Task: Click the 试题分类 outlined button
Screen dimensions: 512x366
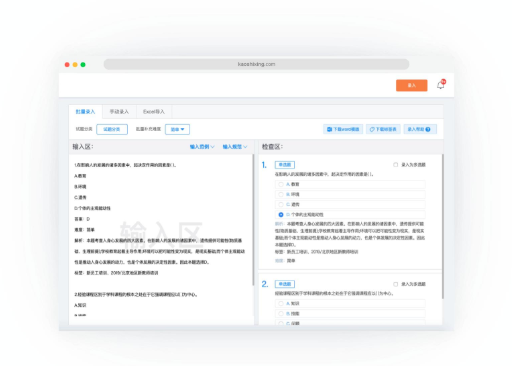Action: 112,129
